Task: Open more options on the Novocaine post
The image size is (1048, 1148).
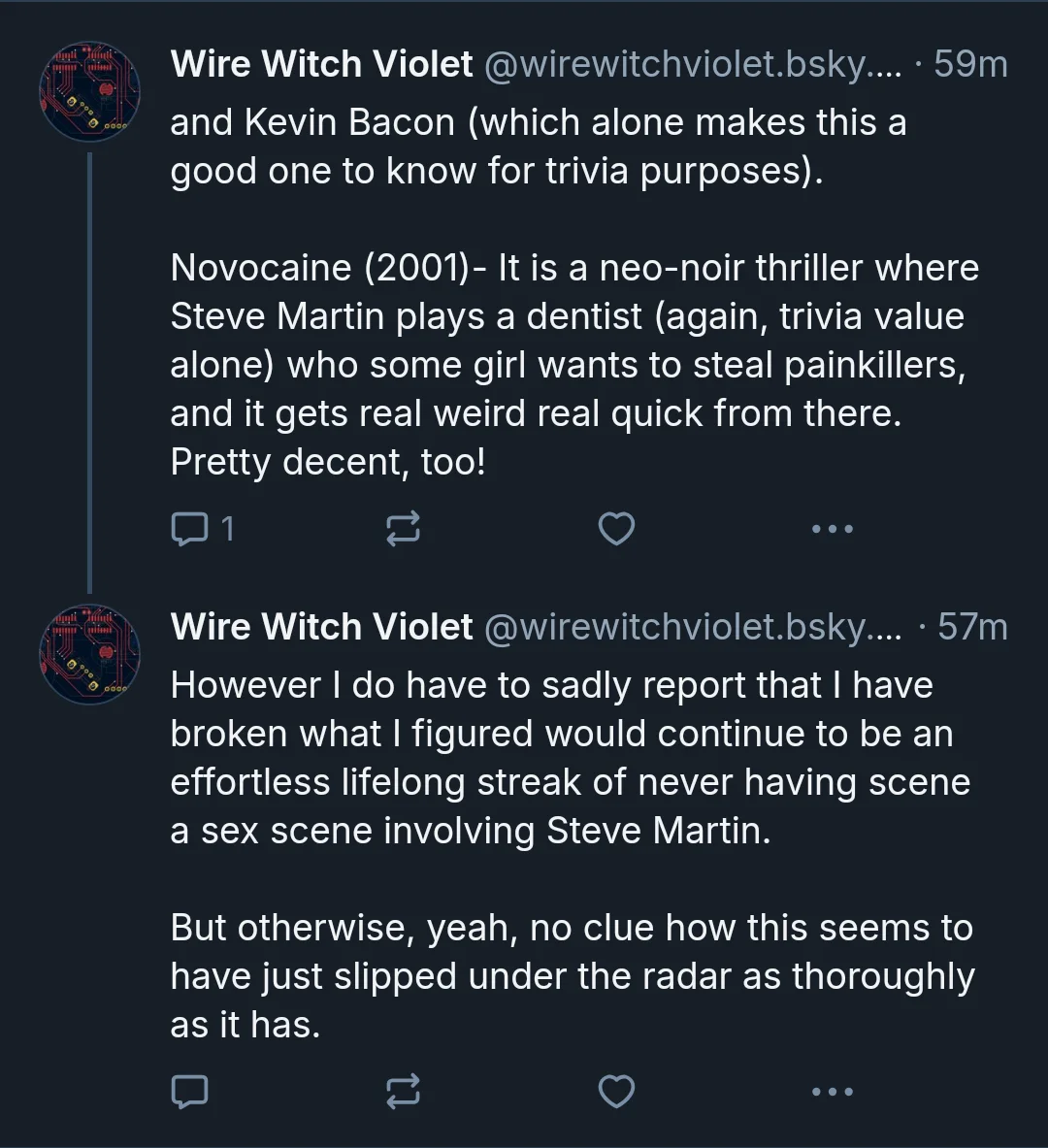Action: click(x=833, y=529)
